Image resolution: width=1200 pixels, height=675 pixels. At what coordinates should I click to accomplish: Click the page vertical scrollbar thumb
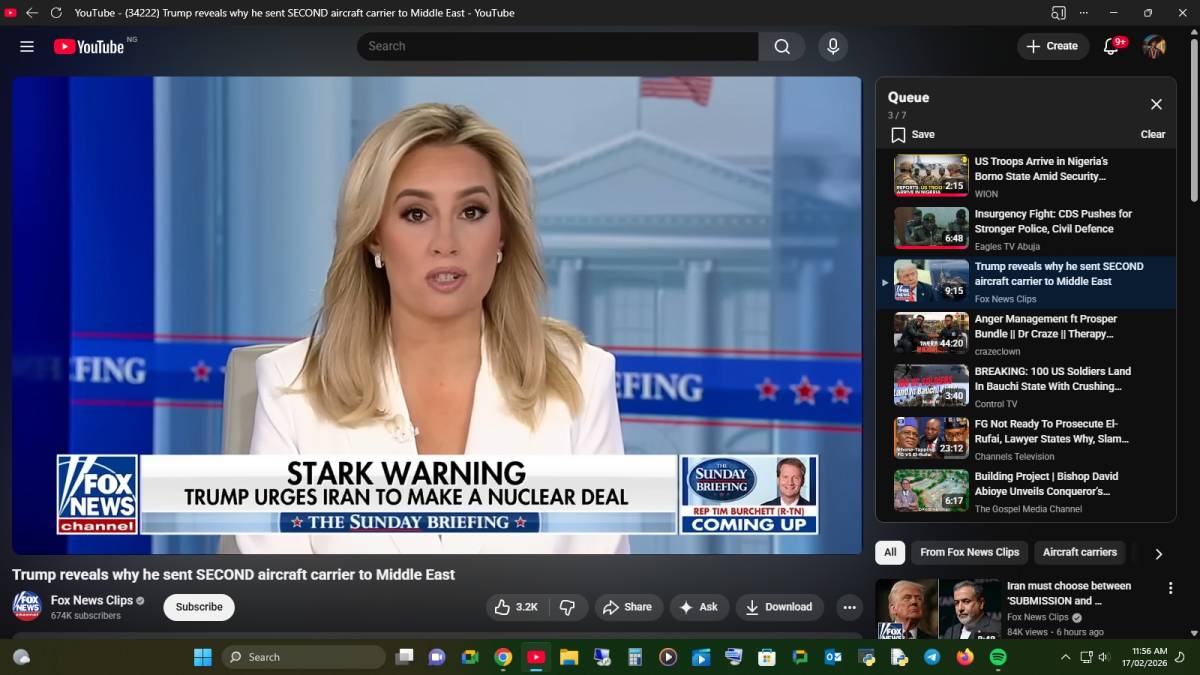[x=1194, y=120]
